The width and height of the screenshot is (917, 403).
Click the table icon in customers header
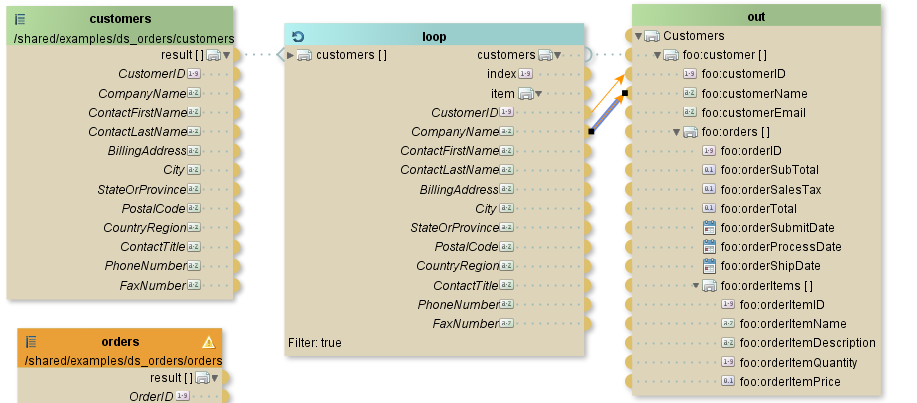point(19,19)
